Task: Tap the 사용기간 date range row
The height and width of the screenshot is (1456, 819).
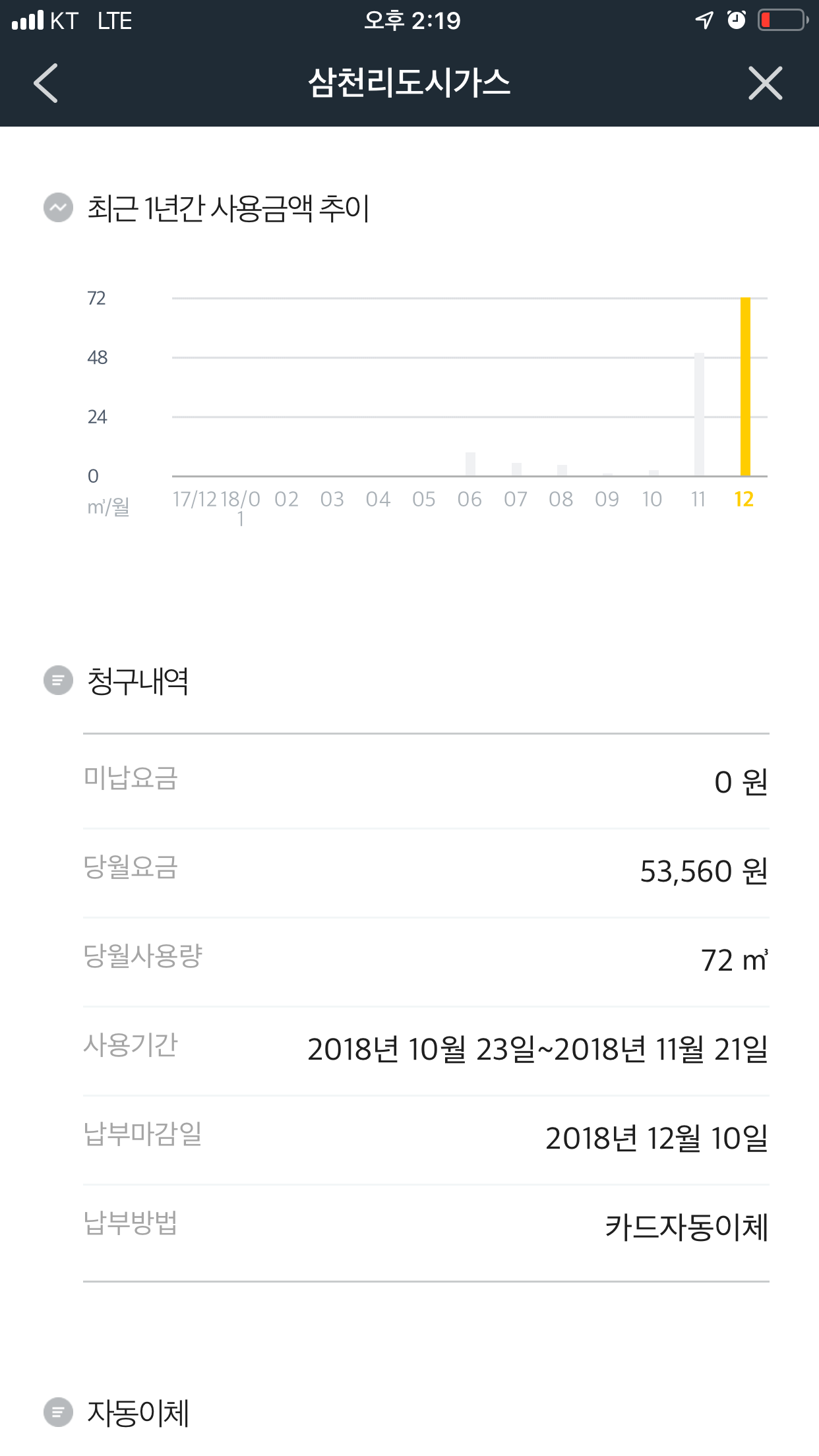Action: (x=426, y=1049)
